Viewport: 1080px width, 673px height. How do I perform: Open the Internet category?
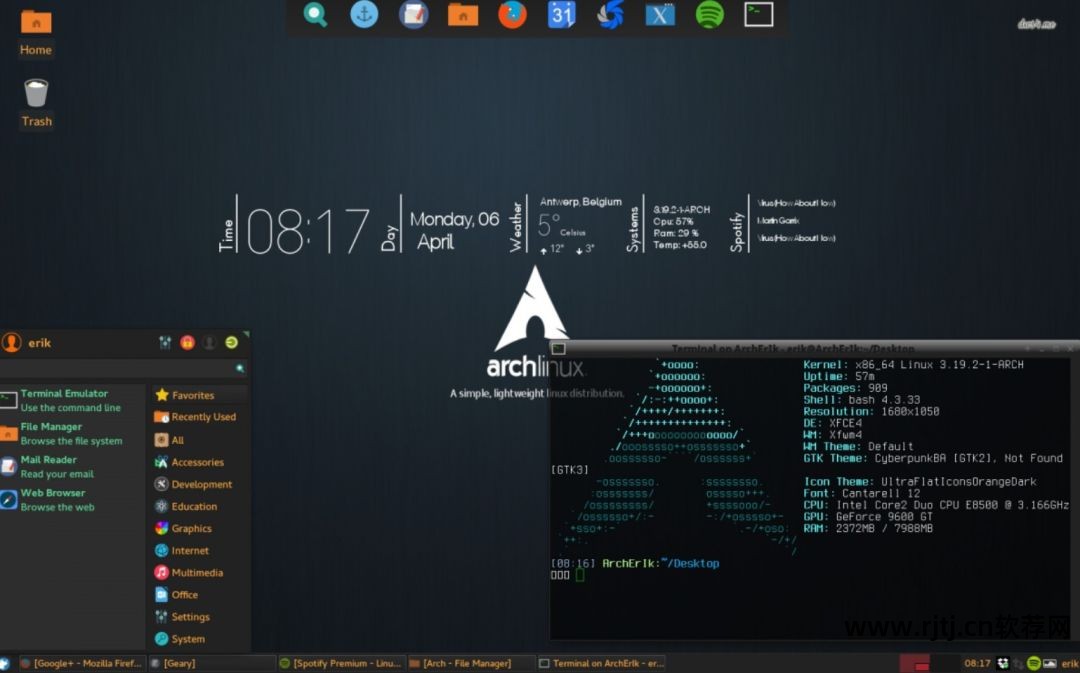pyautogui.click(x=200, y=550)
